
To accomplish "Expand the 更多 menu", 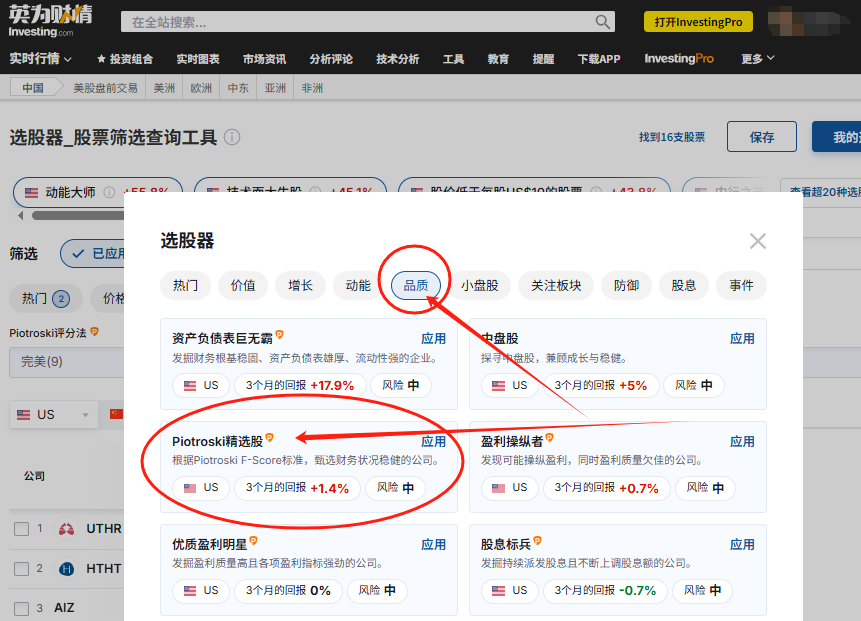I will click(758, 59).
